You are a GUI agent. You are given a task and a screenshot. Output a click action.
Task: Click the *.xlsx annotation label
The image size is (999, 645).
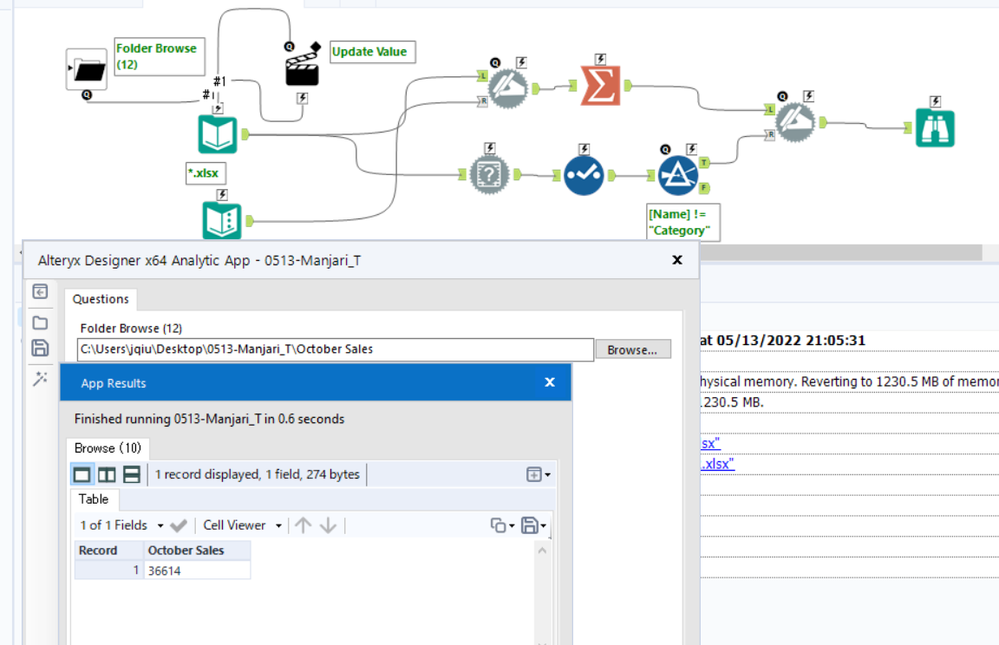pyautogui.click(x=206, y=173)
